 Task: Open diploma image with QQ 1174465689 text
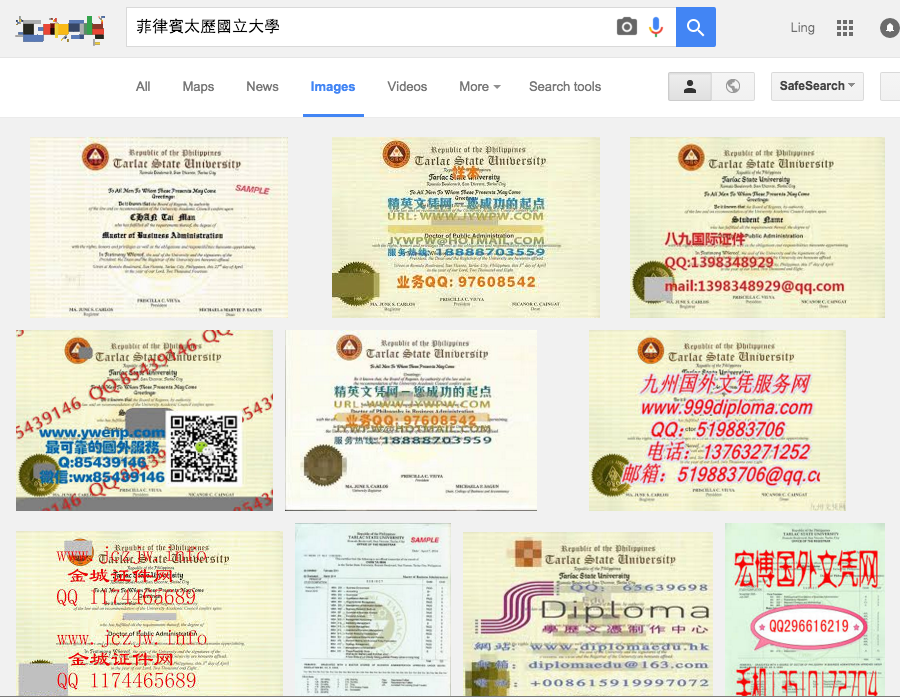149,614
